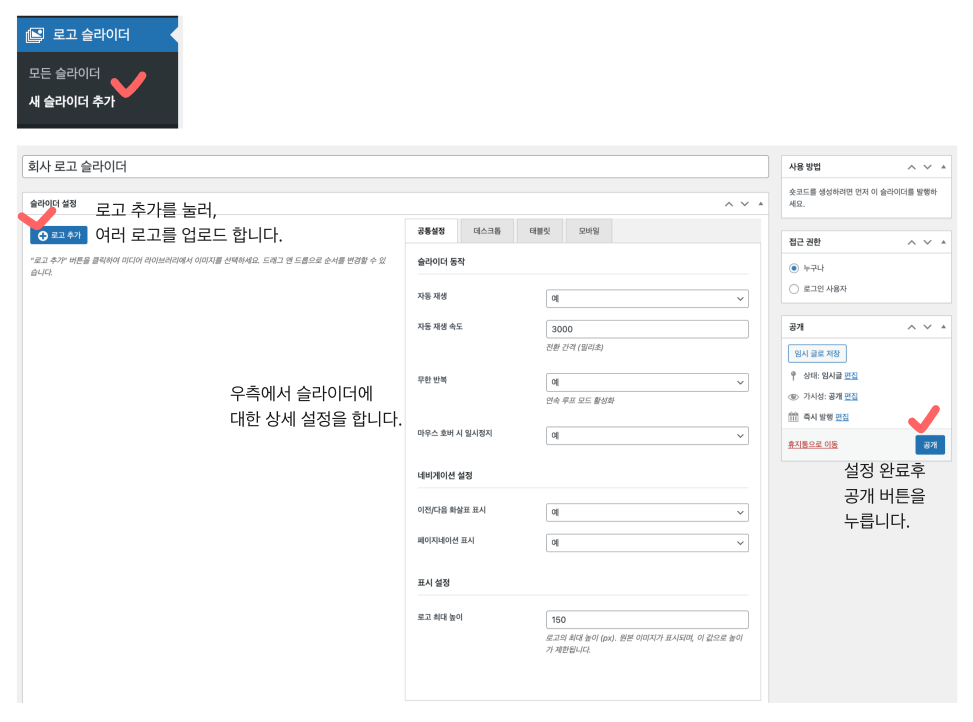Click the 로고 추가 button
The height and width of the screenshot is (722, 973).
pos(59,235)
